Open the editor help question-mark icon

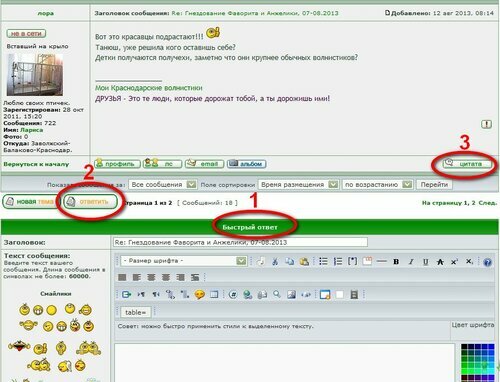coord(487,262)
